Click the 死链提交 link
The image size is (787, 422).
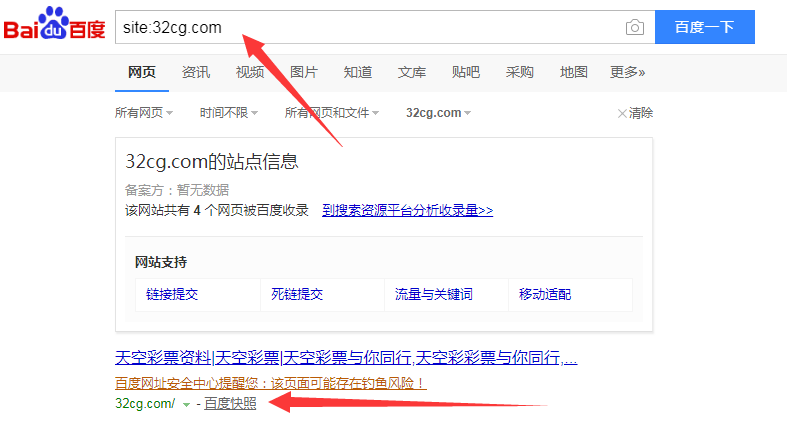click(297, 295)
